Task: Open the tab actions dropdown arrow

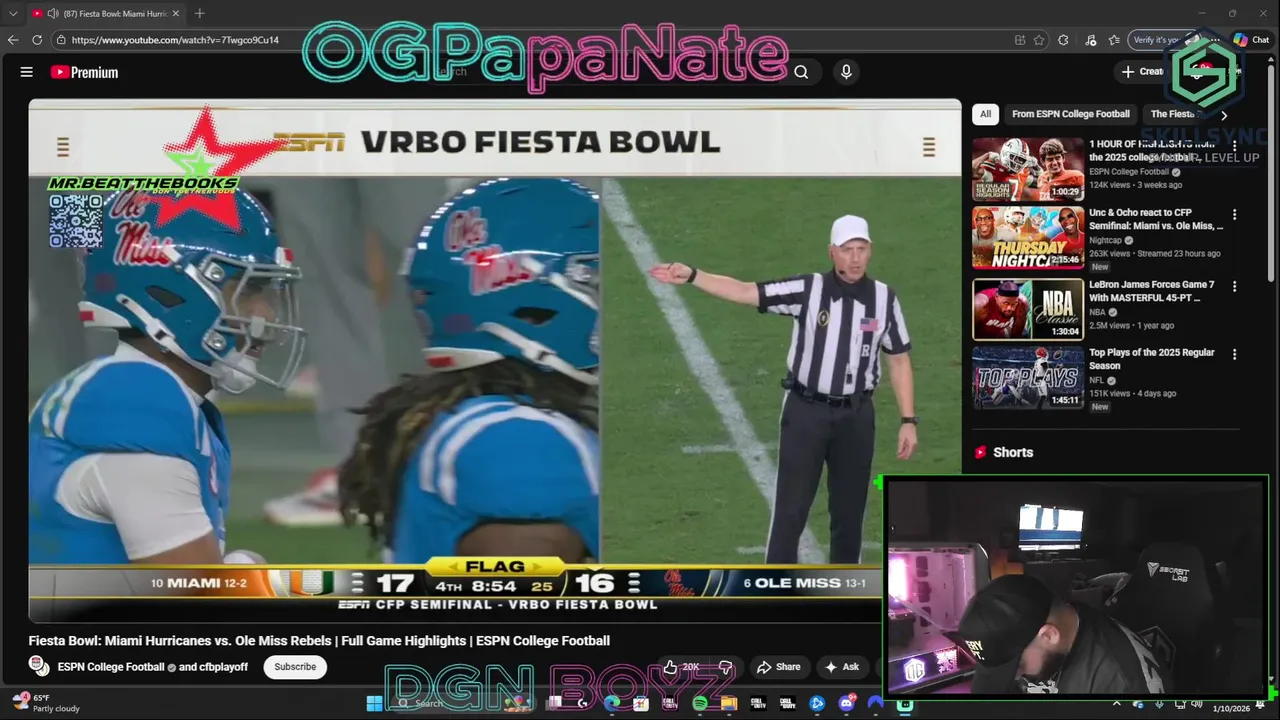Action: click(13, 13)
